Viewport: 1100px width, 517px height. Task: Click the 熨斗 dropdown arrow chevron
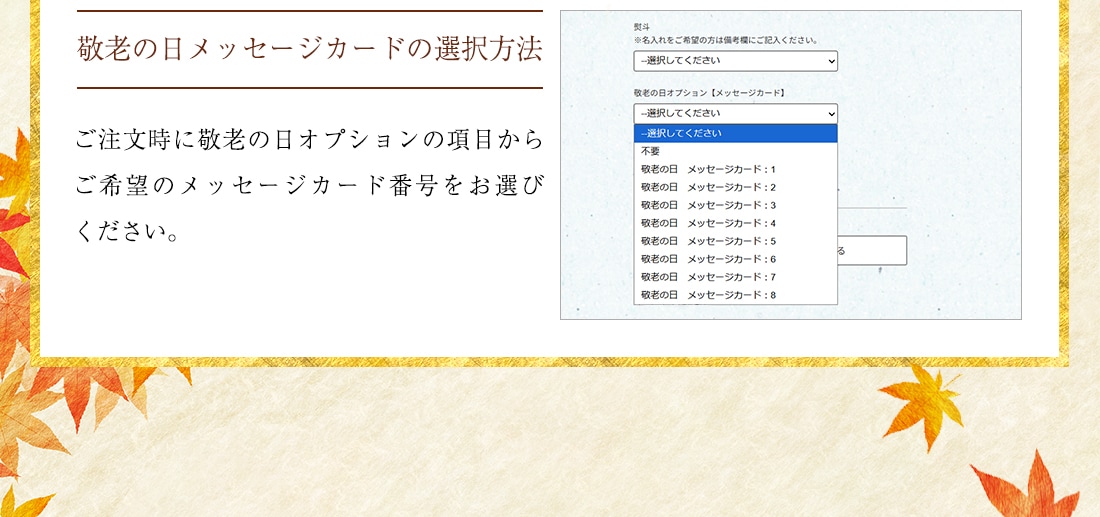click(x=830, y=62)
